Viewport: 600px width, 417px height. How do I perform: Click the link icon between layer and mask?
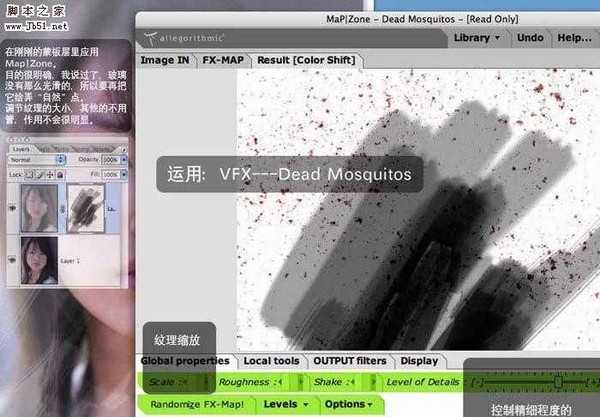(x=63, y=209)
